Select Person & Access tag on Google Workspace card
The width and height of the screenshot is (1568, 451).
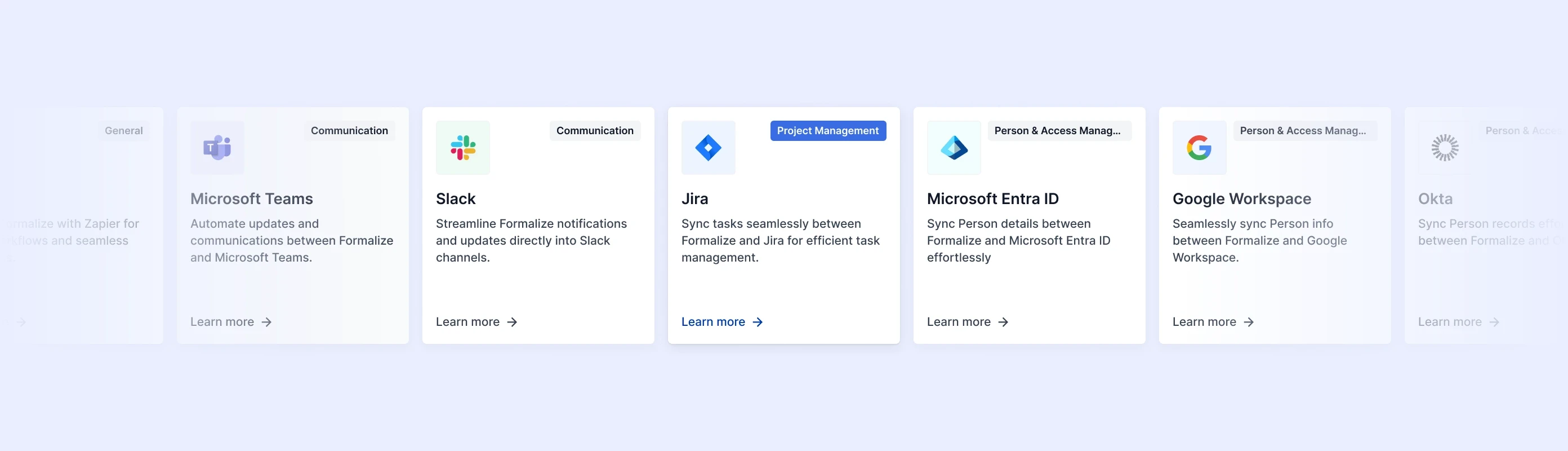pyautogui.click(x=1305, y=130)
